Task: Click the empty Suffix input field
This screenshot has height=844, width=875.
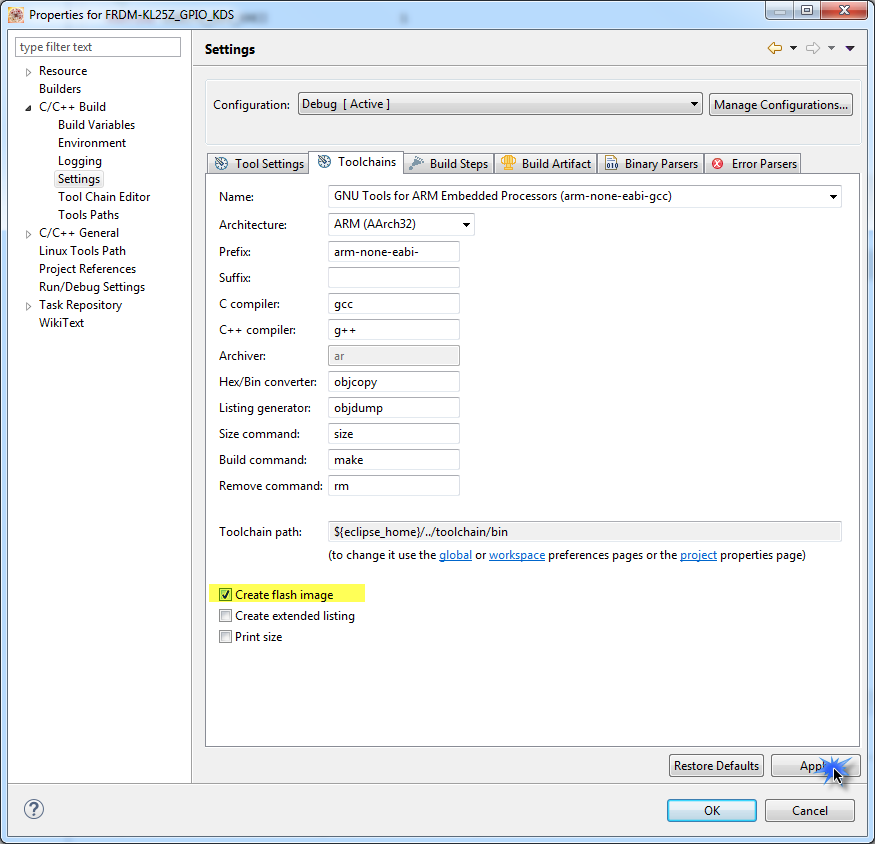Action: (394, 277)
